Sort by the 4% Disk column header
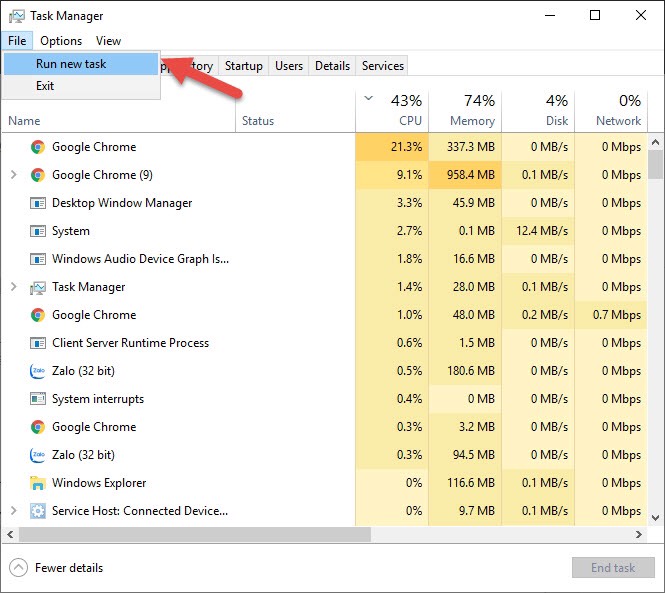Image resolution: width=665 pixels, height=593 pixels. pos(538,112)
